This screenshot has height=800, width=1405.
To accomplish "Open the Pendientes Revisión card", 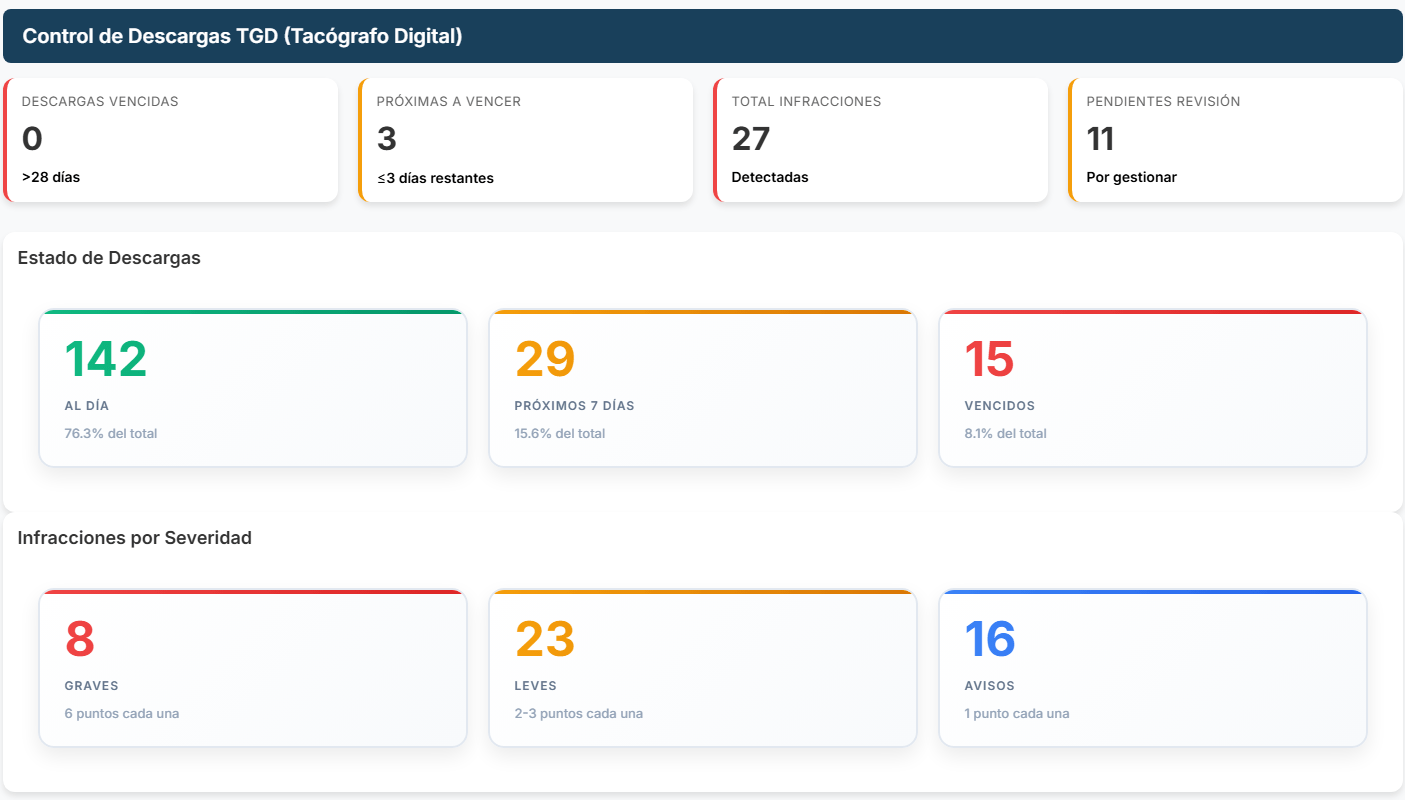I will coord(1235,140).
